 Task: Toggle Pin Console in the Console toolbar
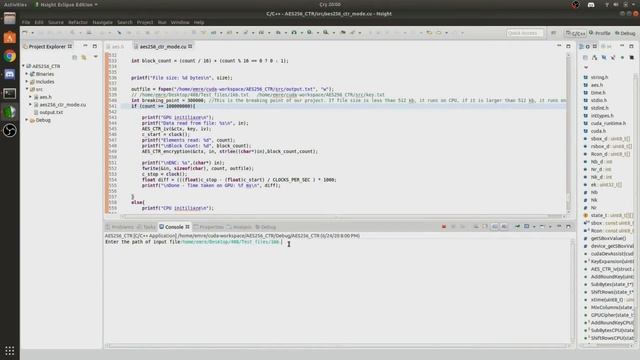point(517,227)
